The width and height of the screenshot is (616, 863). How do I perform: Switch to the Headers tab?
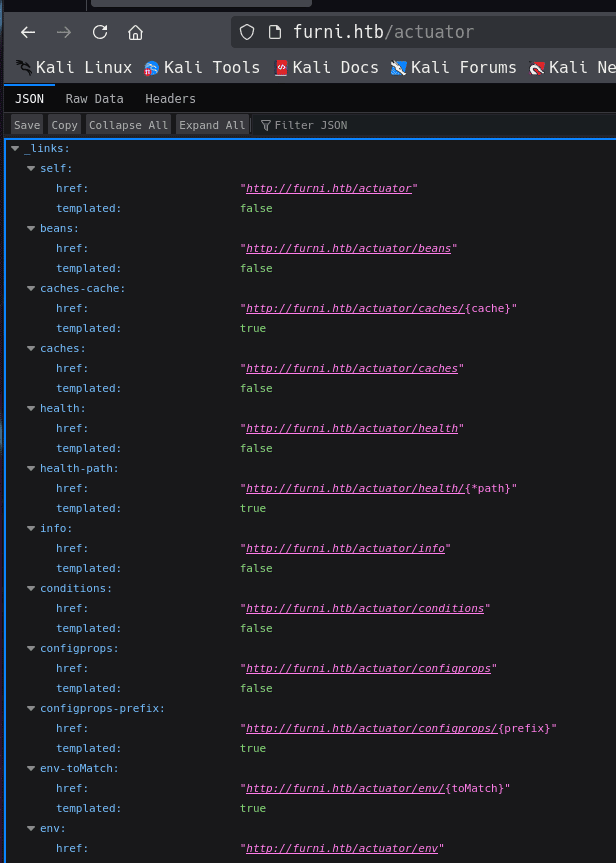tap(170, 99)
